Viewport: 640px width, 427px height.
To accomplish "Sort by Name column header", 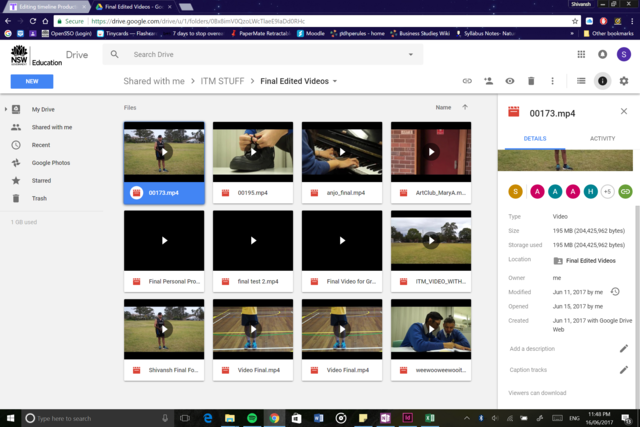I will tap(443, 107).
